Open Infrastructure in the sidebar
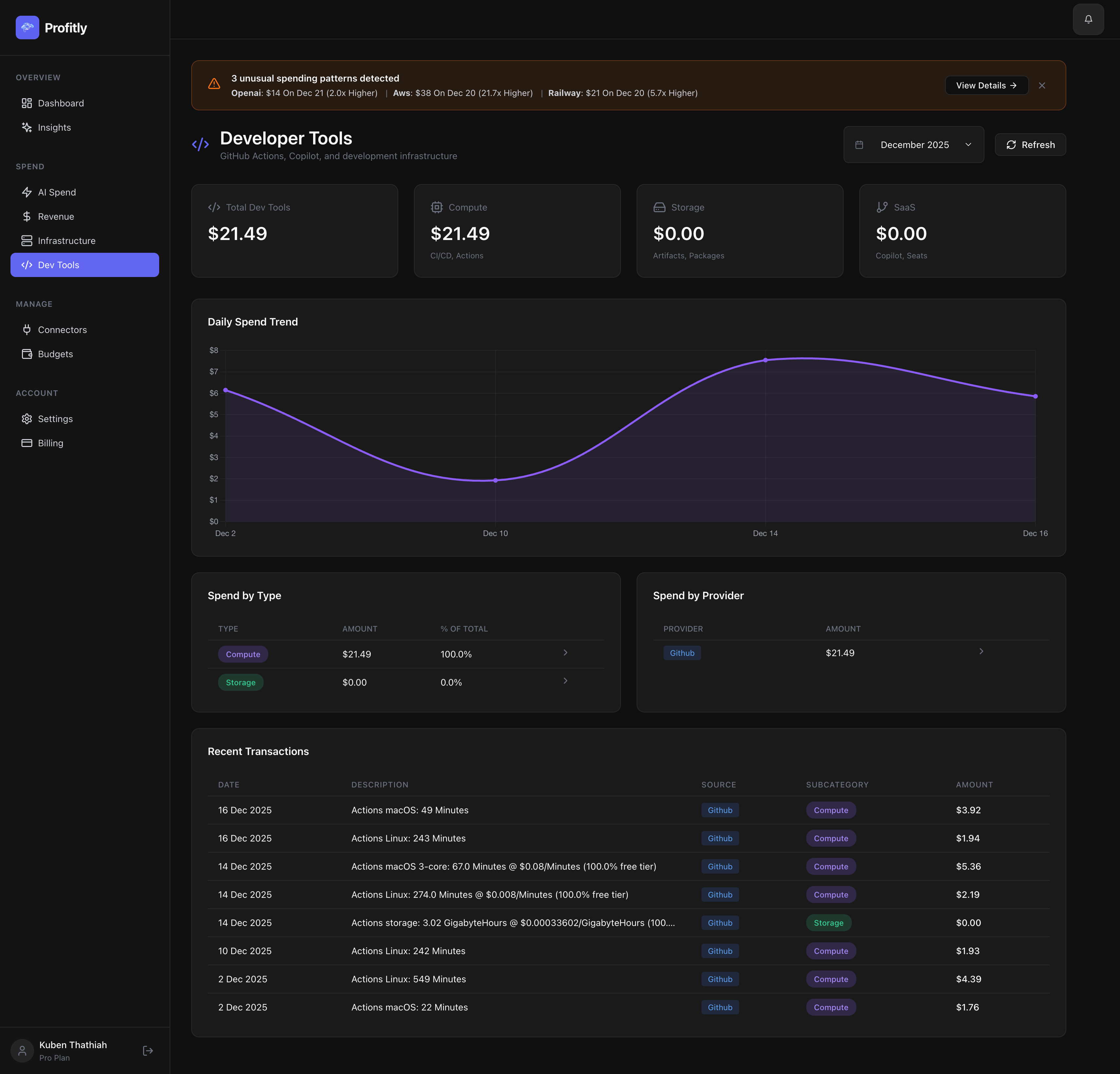Screen dimensions: 1120x1074 pyautogui.click(x=66, y=241)
